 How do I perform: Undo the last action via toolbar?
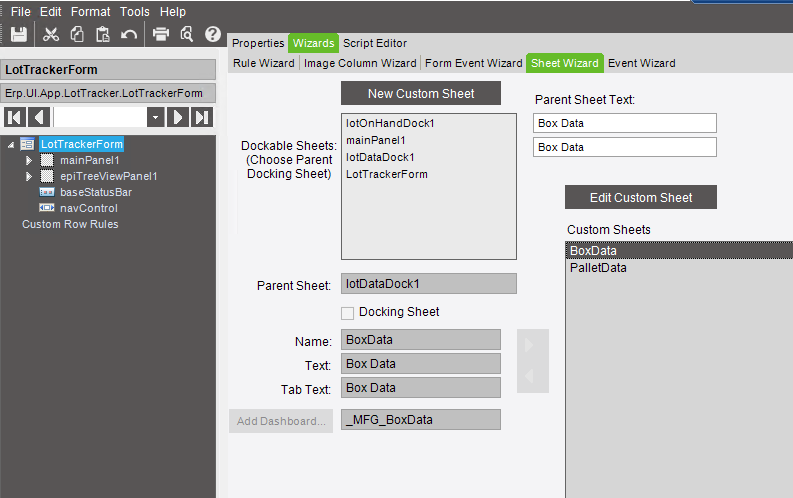128,34
